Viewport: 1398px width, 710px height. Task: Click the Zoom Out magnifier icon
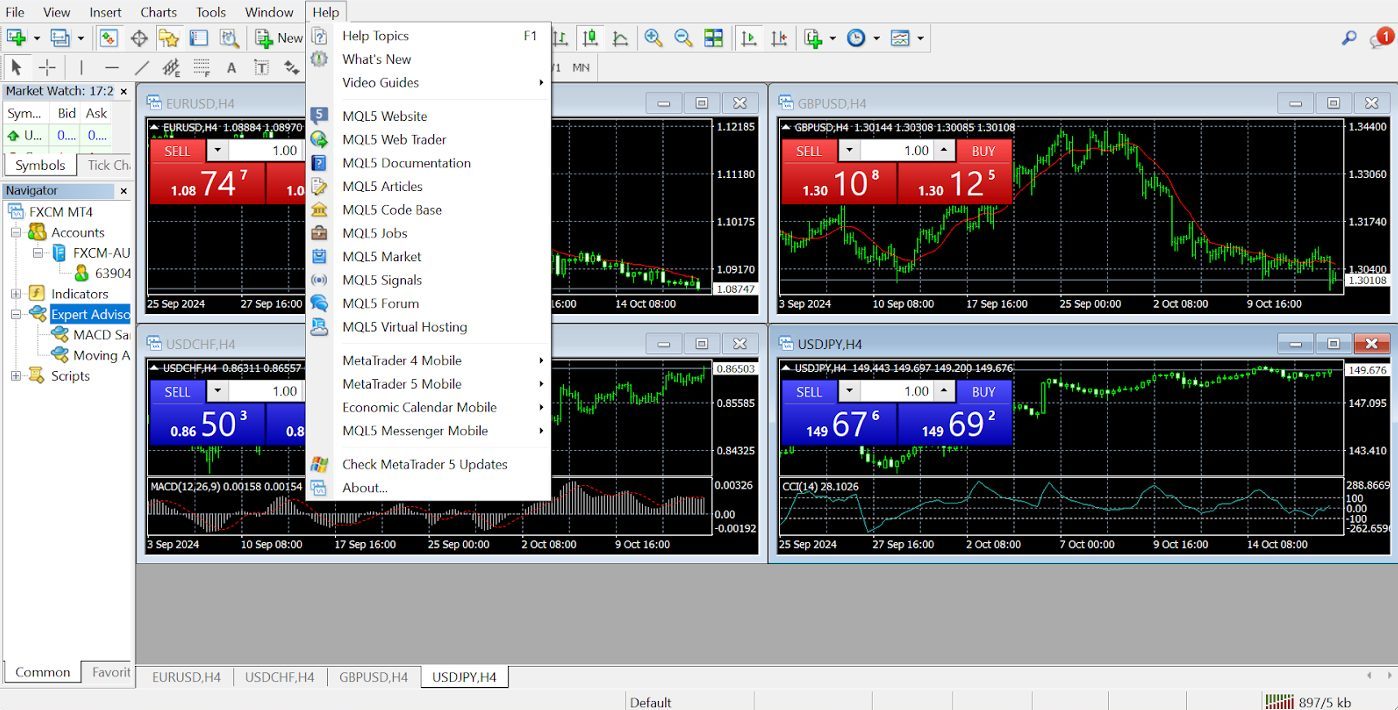click(683, 38)
